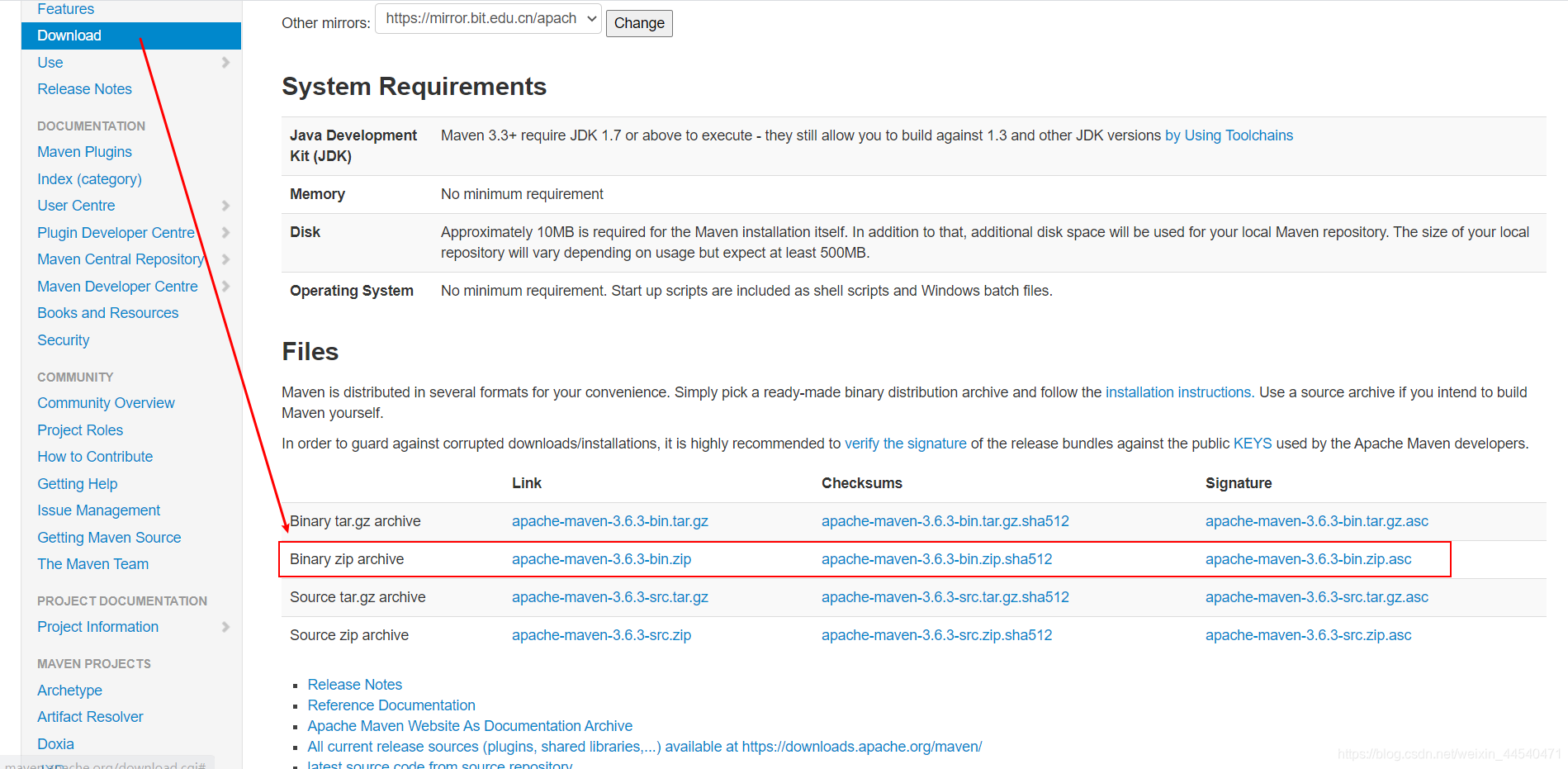Open Getting Help link
This screenshot has width=1568, height=769.
pyautogui.click(x=77, y=484)
